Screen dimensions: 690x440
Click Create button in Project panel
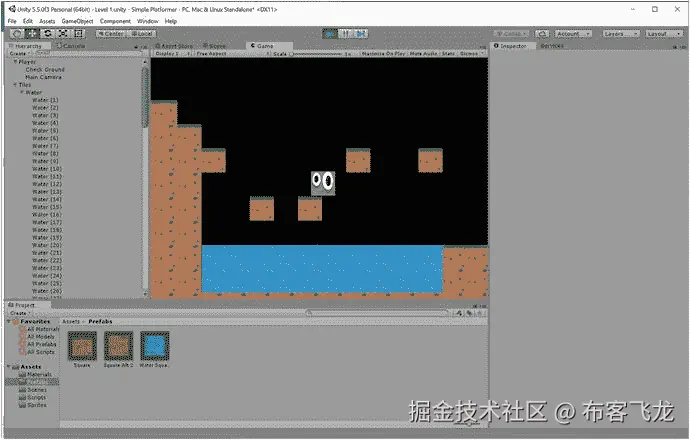coord(20,313)
